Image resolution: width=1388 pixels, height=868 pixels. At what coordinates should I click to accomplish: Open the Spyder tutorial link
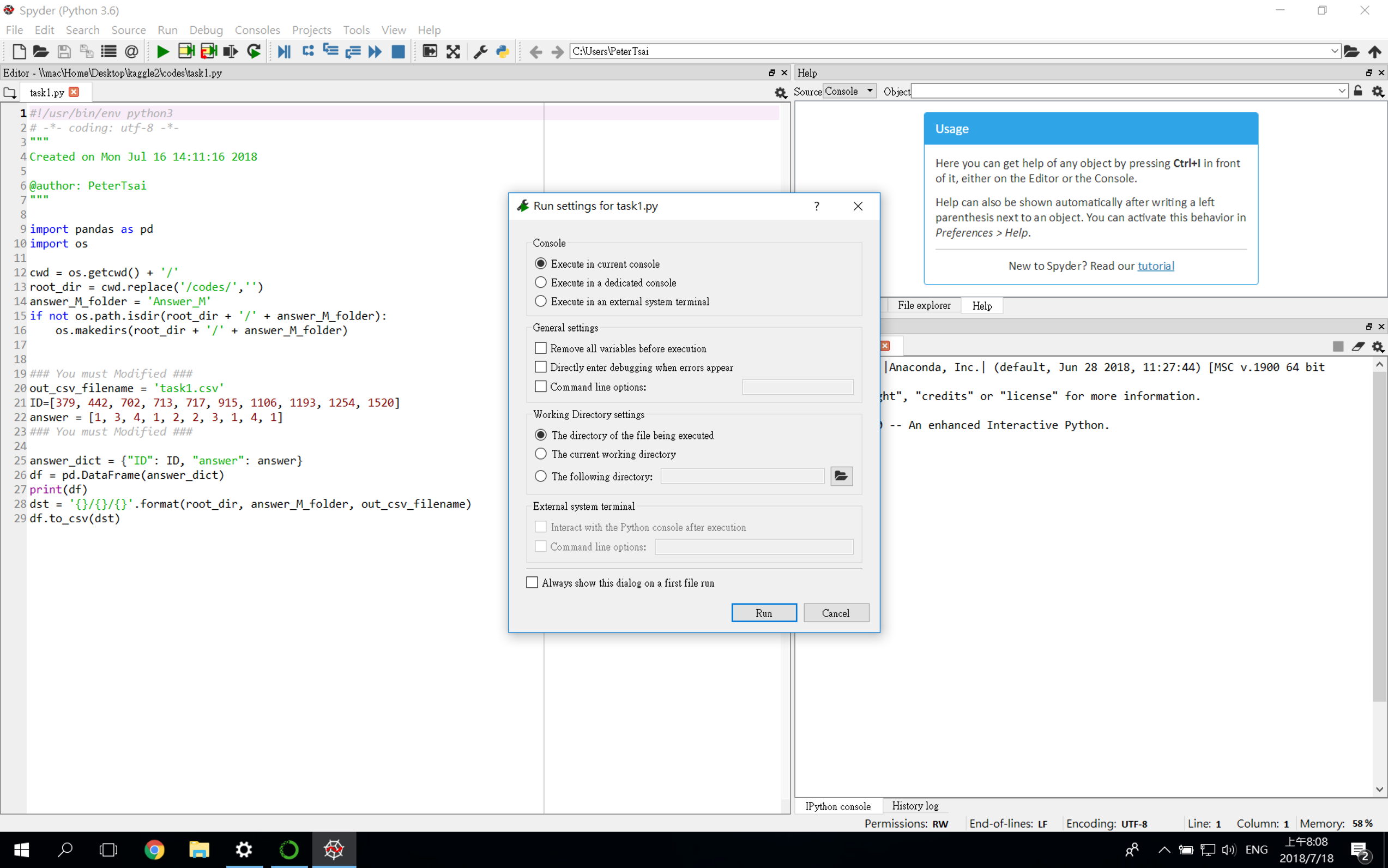point(1156,266)
